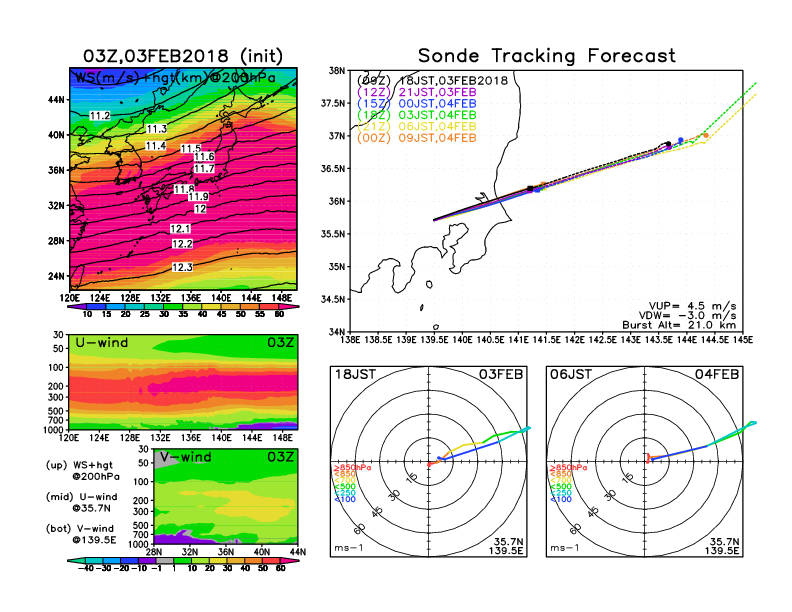Click the orange landing dot on track map

pyautogui.click(x=706, y=135)
